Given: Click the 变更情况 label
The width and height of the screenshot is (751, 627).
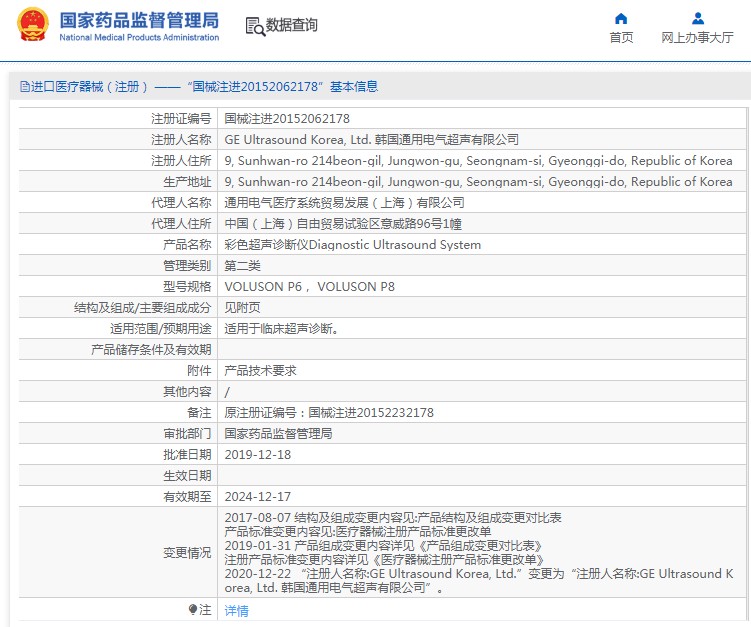Looking at the screenshot, I should tap(187, 553).
